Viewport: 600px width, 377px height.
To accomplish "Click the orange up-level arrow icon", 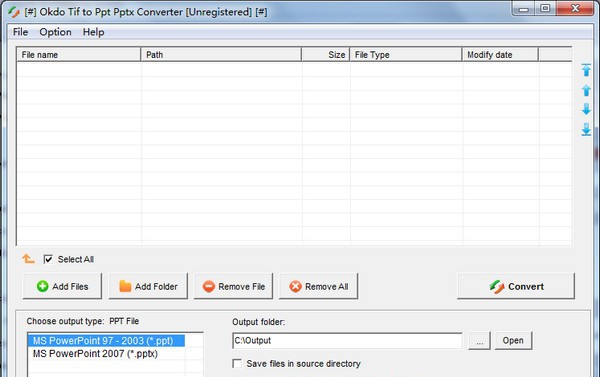I will pyautogui.click(x=28, y=259).
